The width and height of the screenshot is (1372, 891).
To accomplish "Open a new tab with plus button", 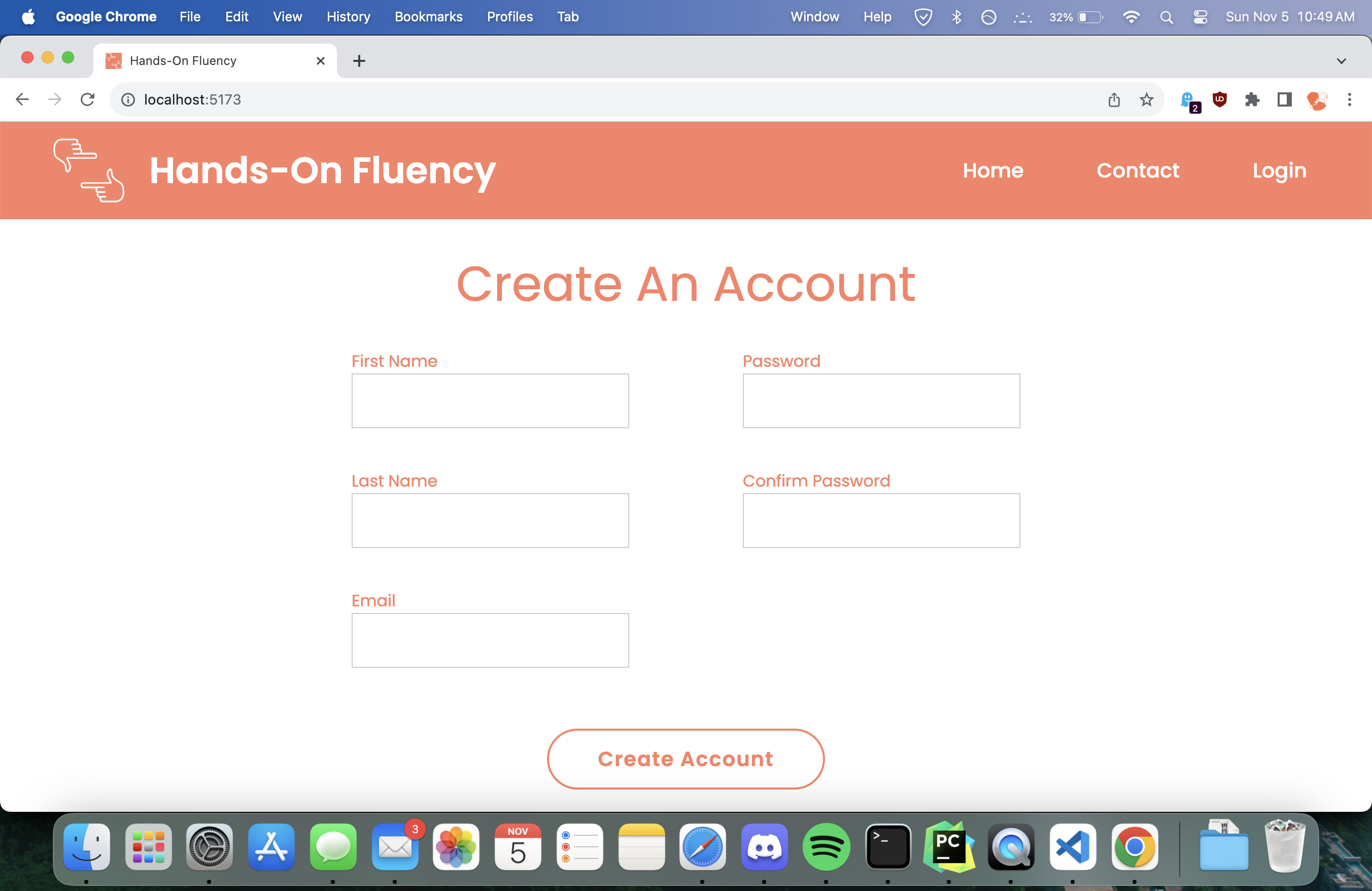I will pyautogui.click(x=359, y=60).
